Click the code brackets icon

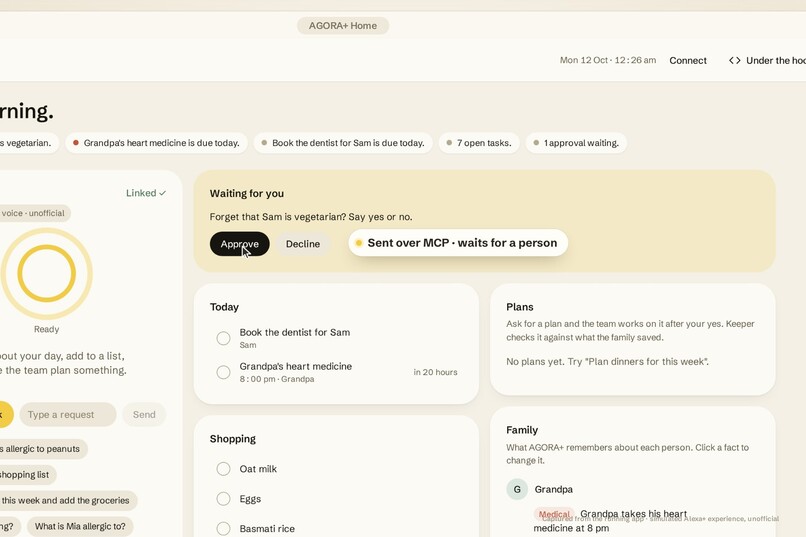tap(735, 61)
